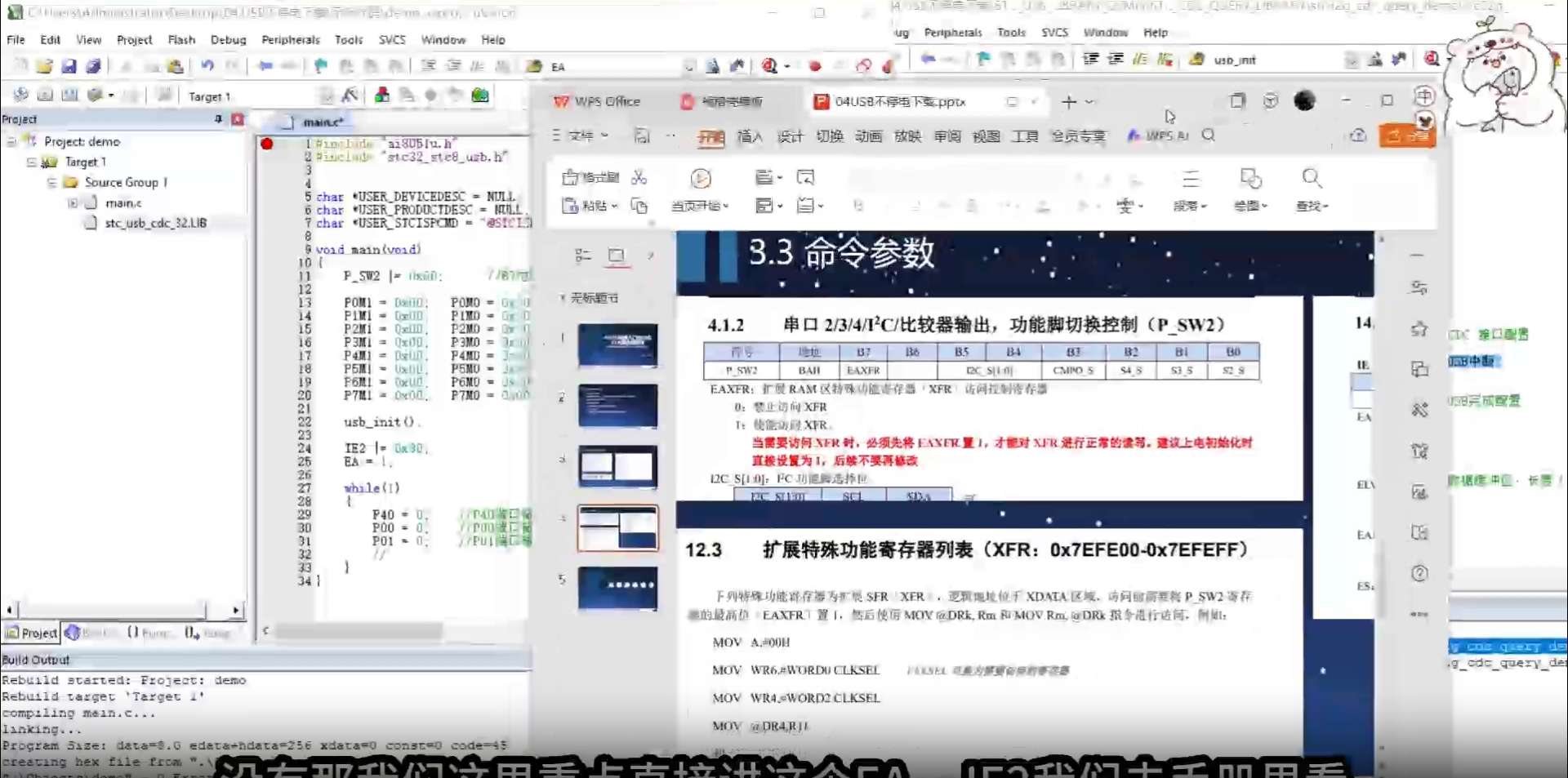The image size is (1568, 778).
Task: Click the navigate backwards arrow icon
Action: (x=265, y=66)
